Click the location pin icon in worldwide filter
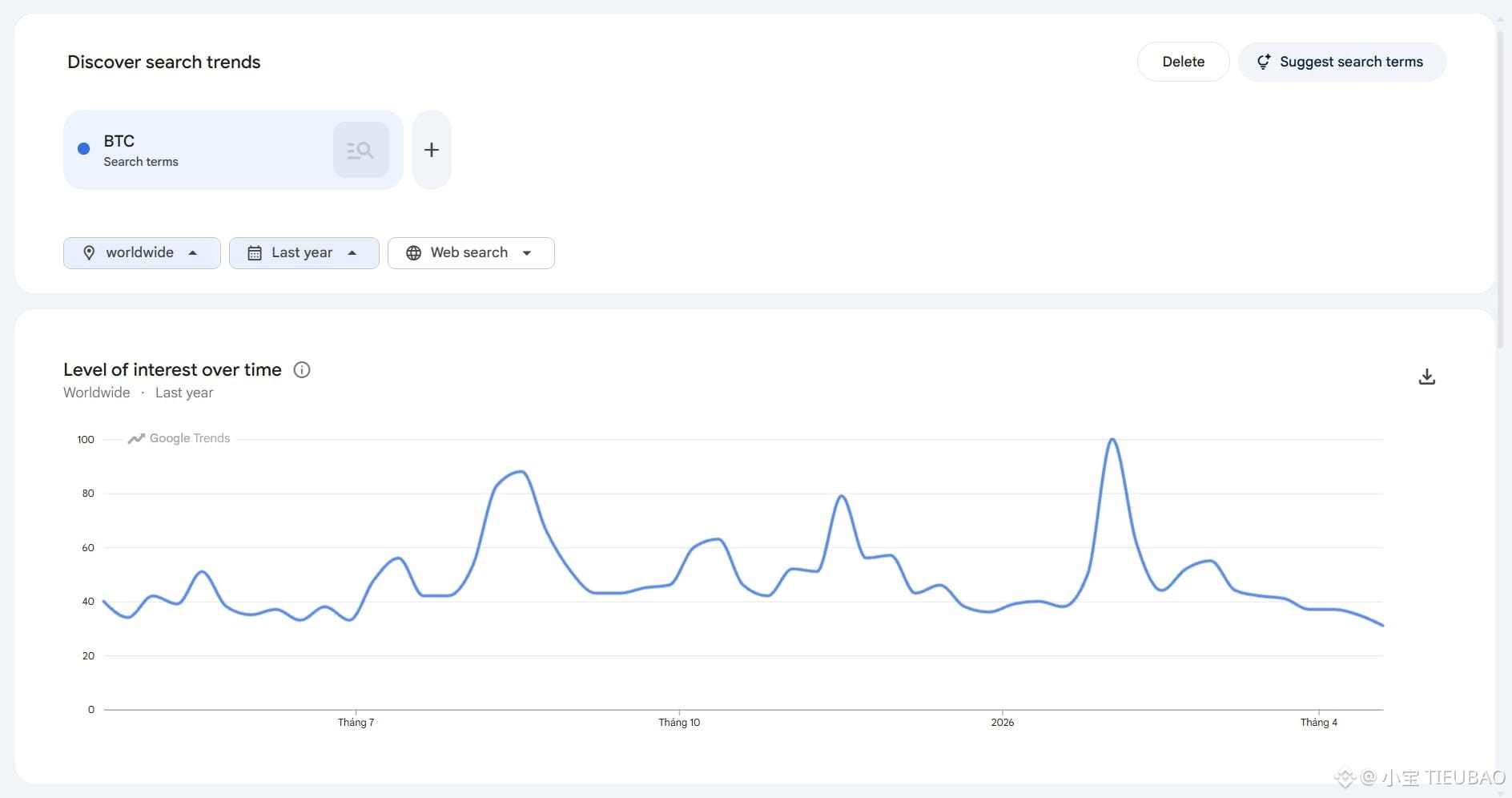Viewport: 1512px width, 798px height. pyautogui.click(x=89, y=252)
